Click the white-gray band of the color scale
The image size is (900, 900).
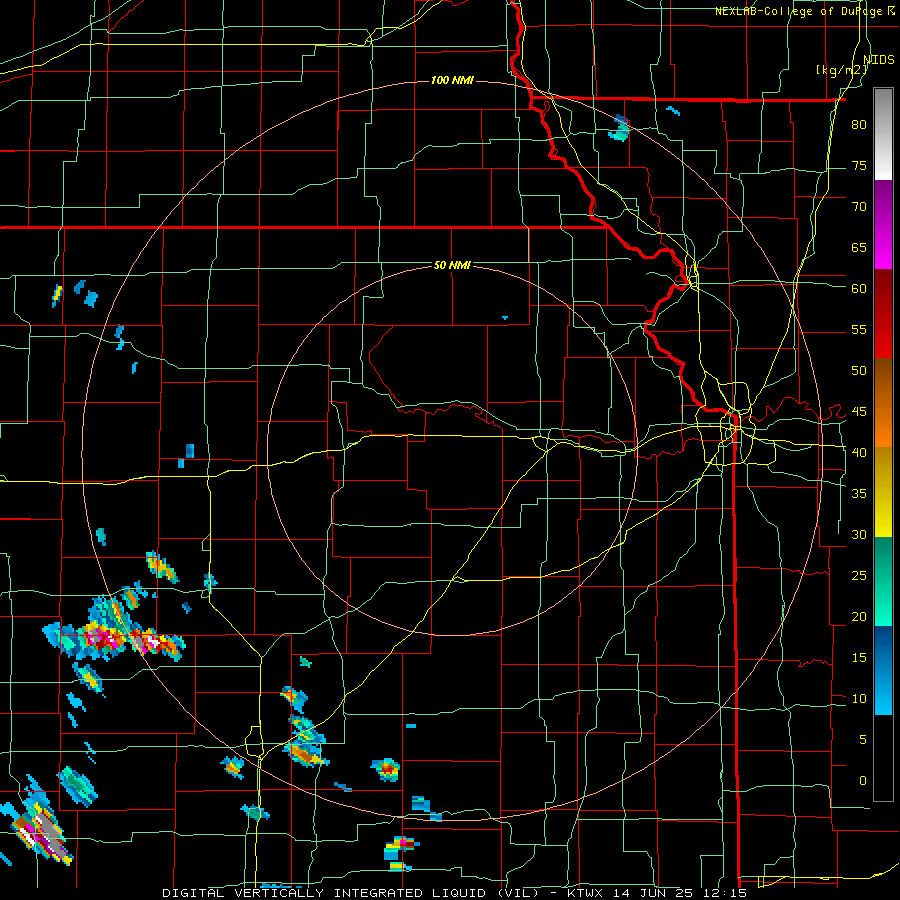[x=883, y=134]
